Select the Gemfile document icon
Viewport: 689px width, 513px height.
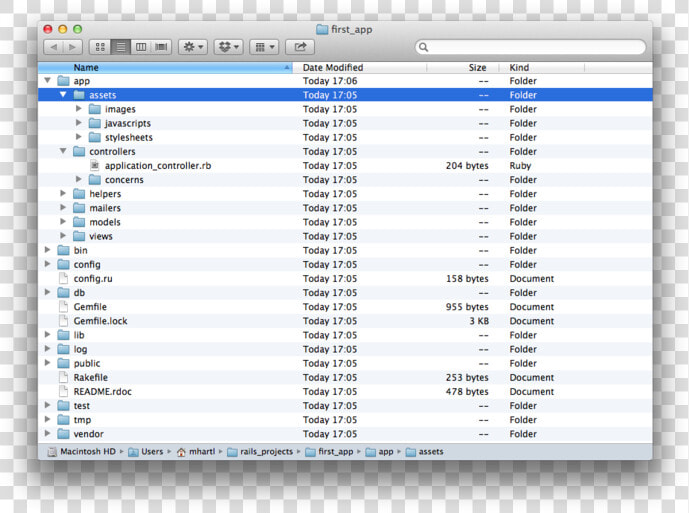pos(64,306)
